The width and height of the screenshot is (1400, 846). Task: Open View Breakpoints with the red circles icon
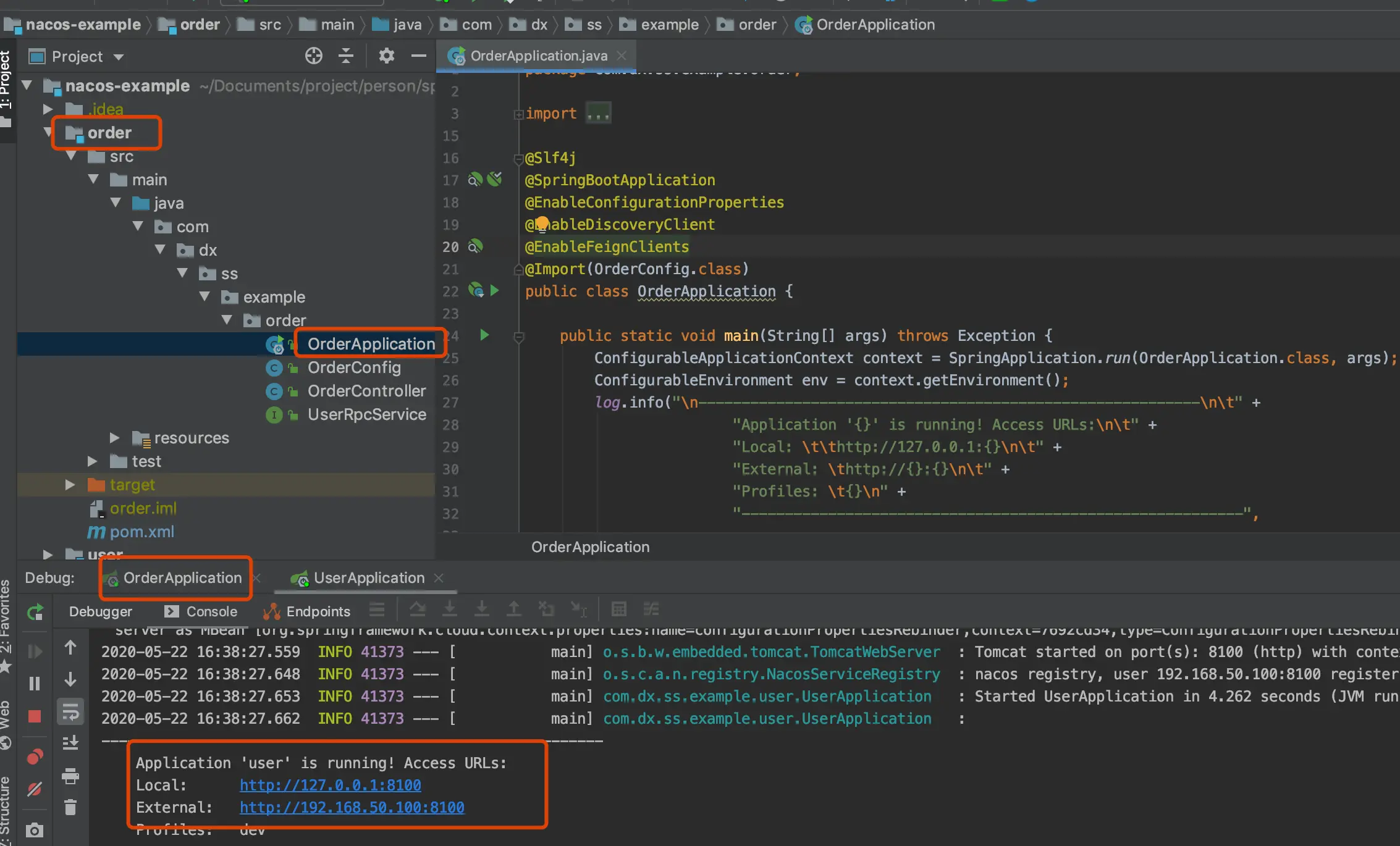[x=35, y=757]
